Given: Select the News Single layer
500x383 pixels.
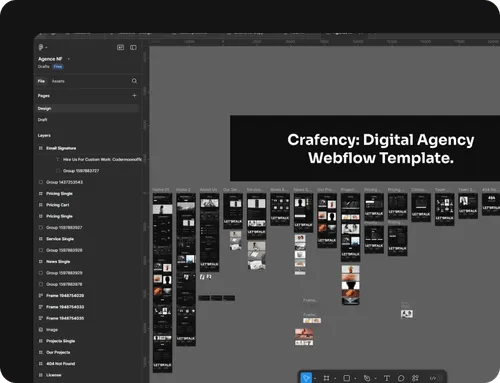Looking at the screenshot, I should click(58, 261).
